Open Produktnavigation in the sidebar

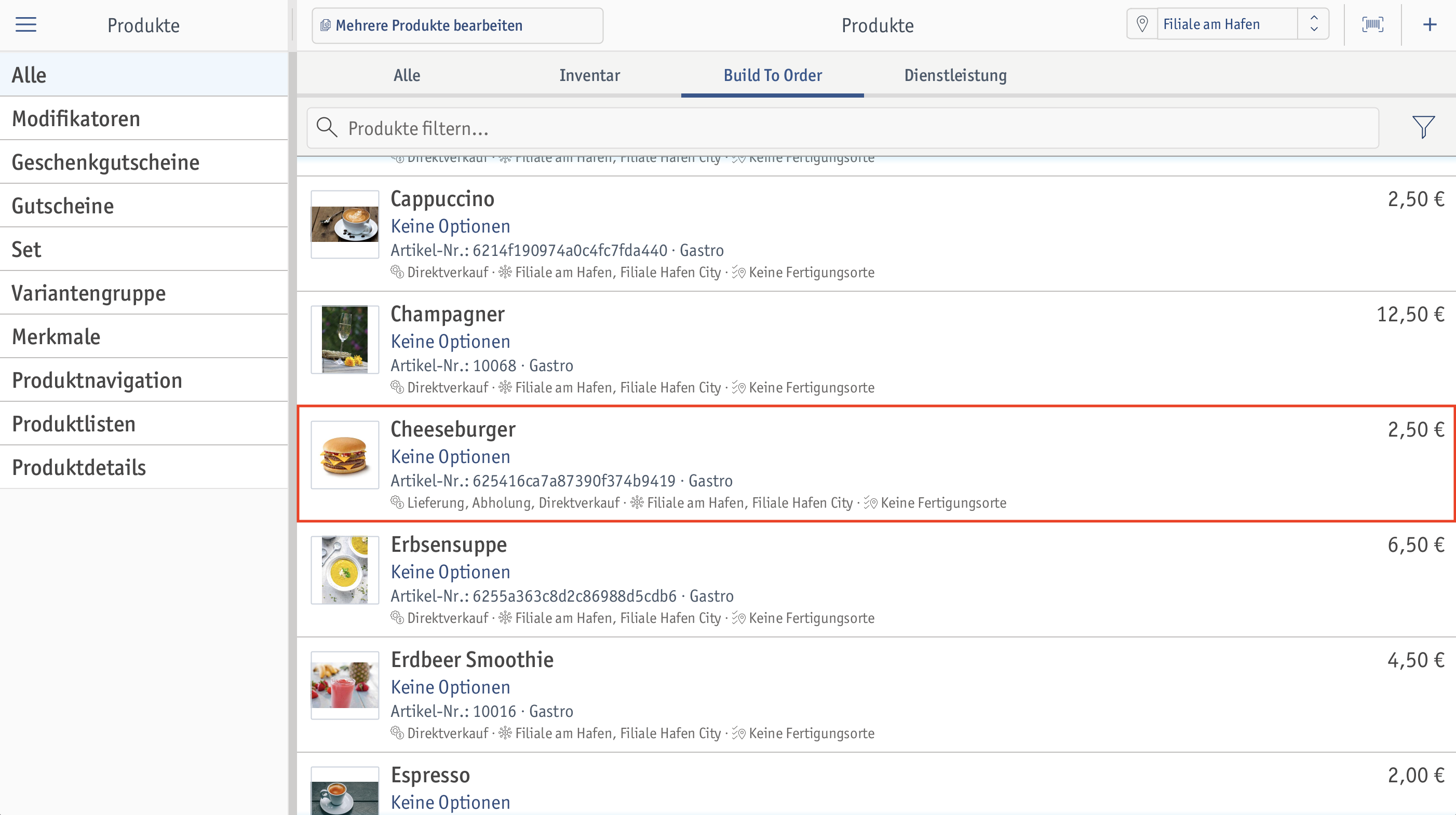tap(143, 380)
